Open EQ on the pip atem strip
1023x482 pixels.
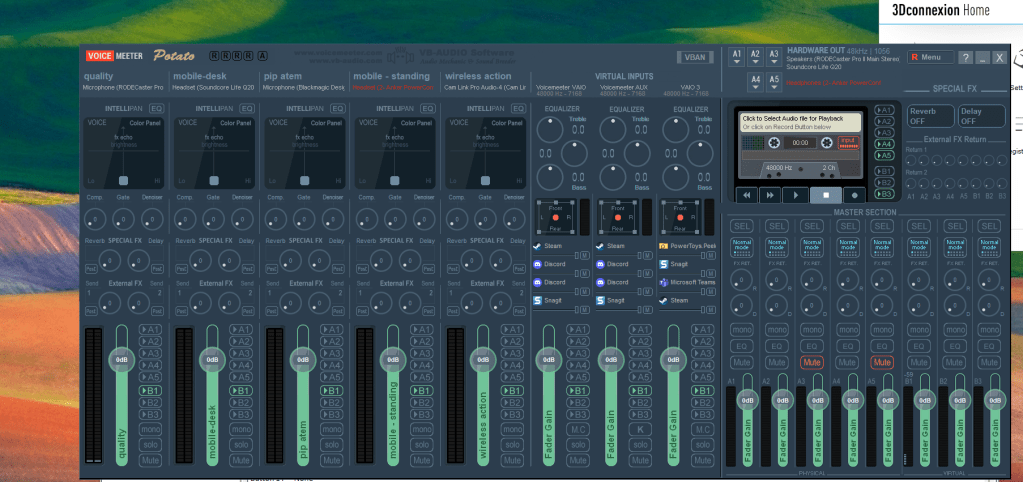pyautogui.click(x=337, y=108)
